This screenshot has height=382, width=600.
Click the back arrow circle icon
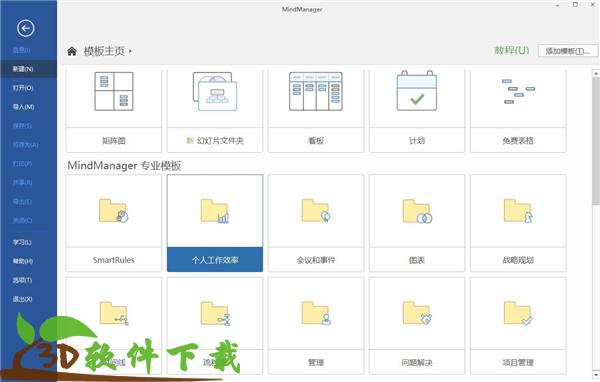tap(26, 28)
